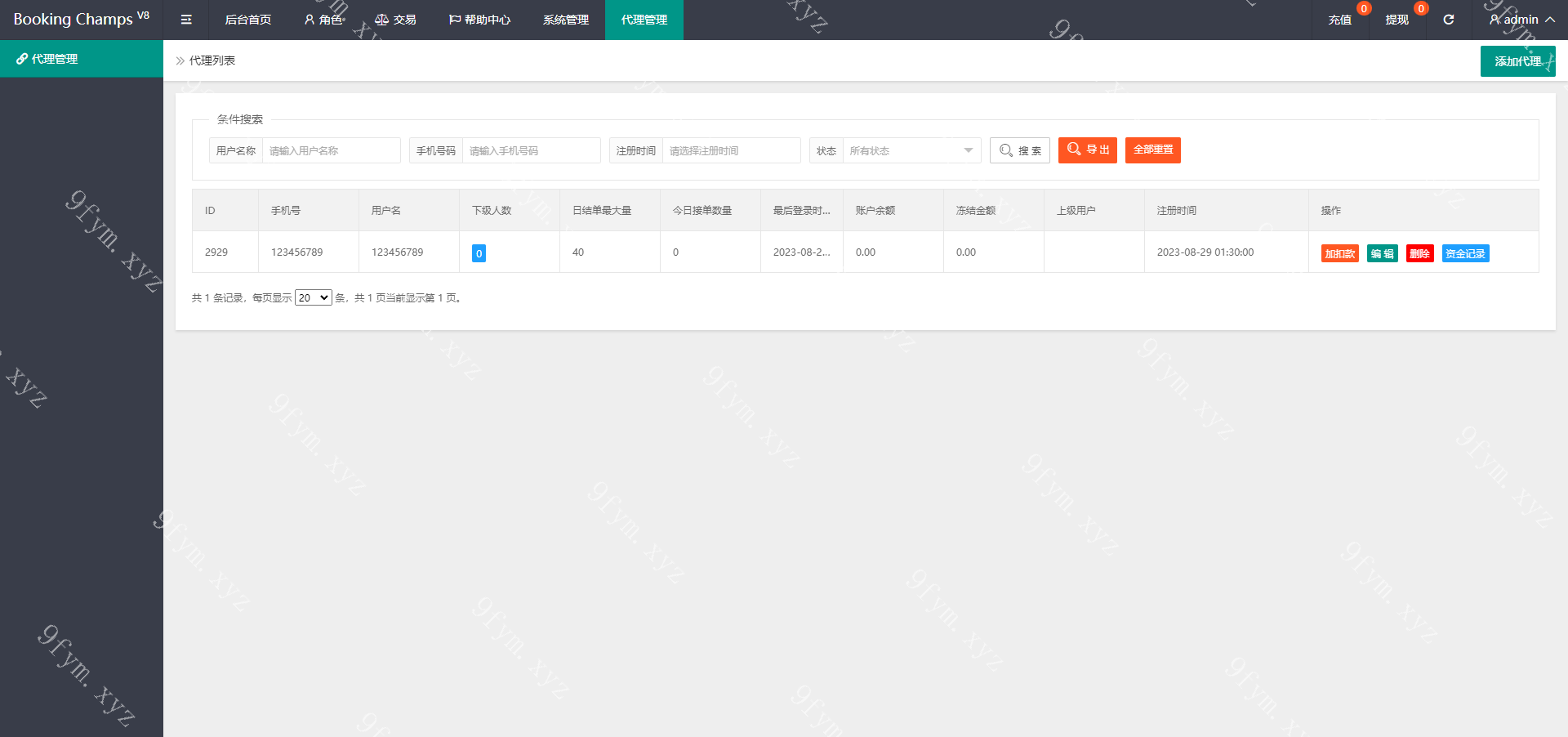The height and width of the screenshot is (737, 1568).
Task: Click registration time 2023-08-29 01:30:00
Action: coord(1205,252)
